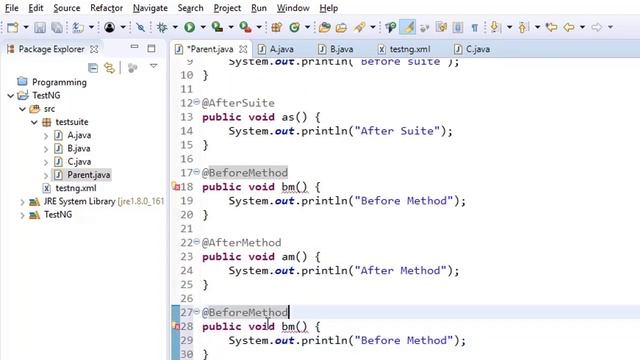The width and height of the screenshot is (640, 360).
Task: Toggle Mark Occurrences highlighter icon
Action: click(407, 27)
